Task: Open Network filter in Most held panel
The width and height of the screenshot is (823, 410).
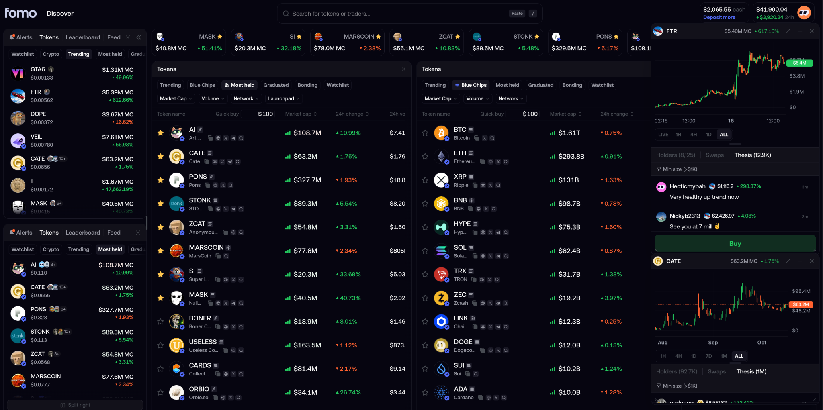Action: click(x=246, y=98)
